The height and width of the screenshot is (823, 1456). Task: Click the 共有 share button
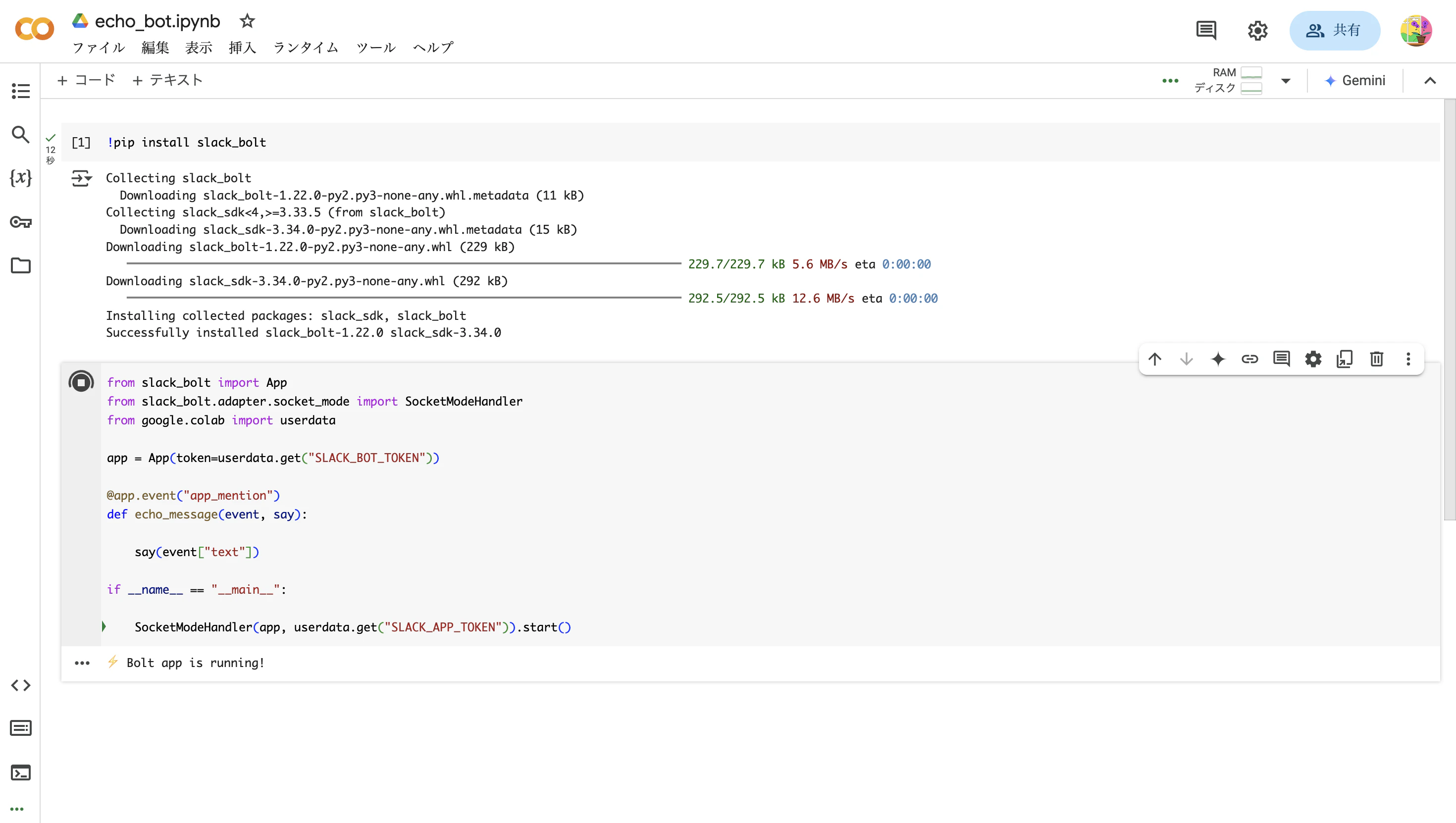1335,31
